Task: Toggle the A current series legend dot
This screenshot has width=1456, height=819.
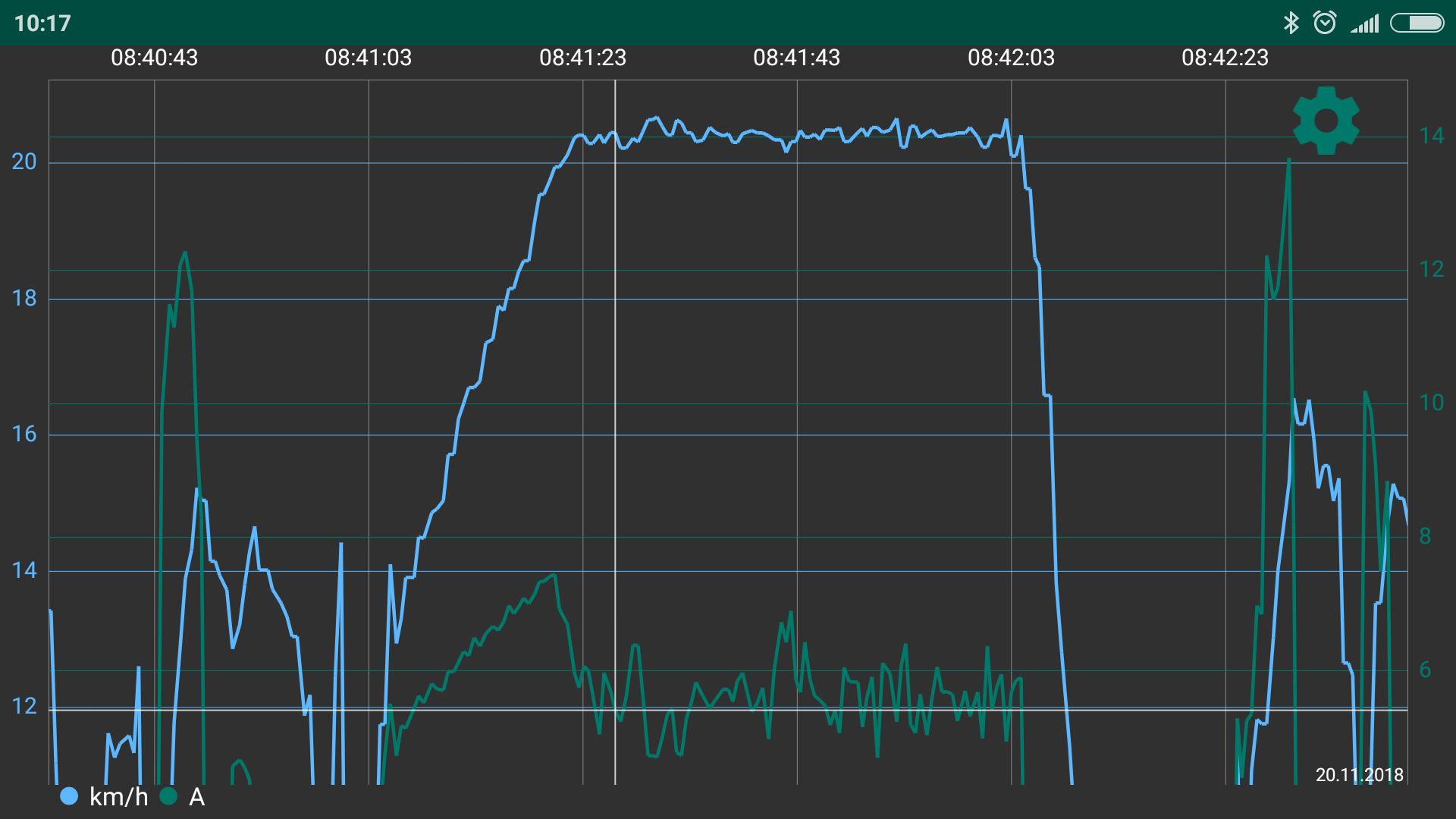Action: [168, 796]
